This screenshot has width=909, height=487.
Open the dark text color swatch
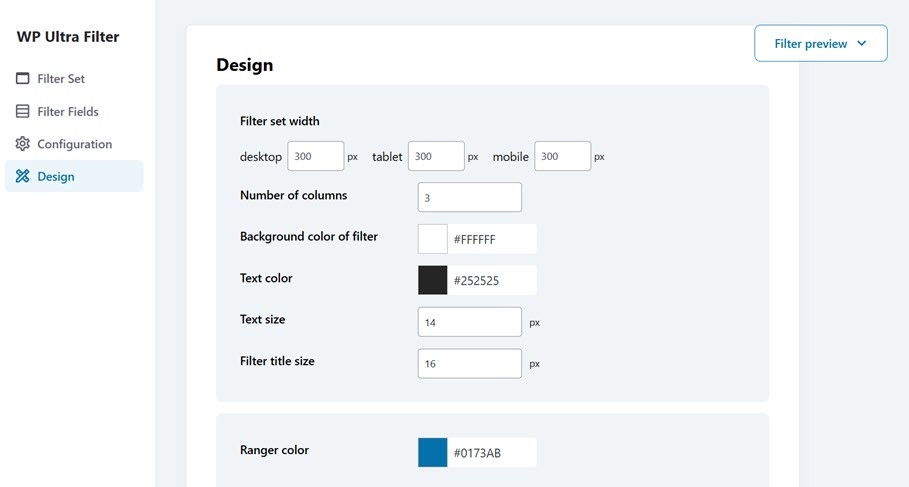coord(432,280)
